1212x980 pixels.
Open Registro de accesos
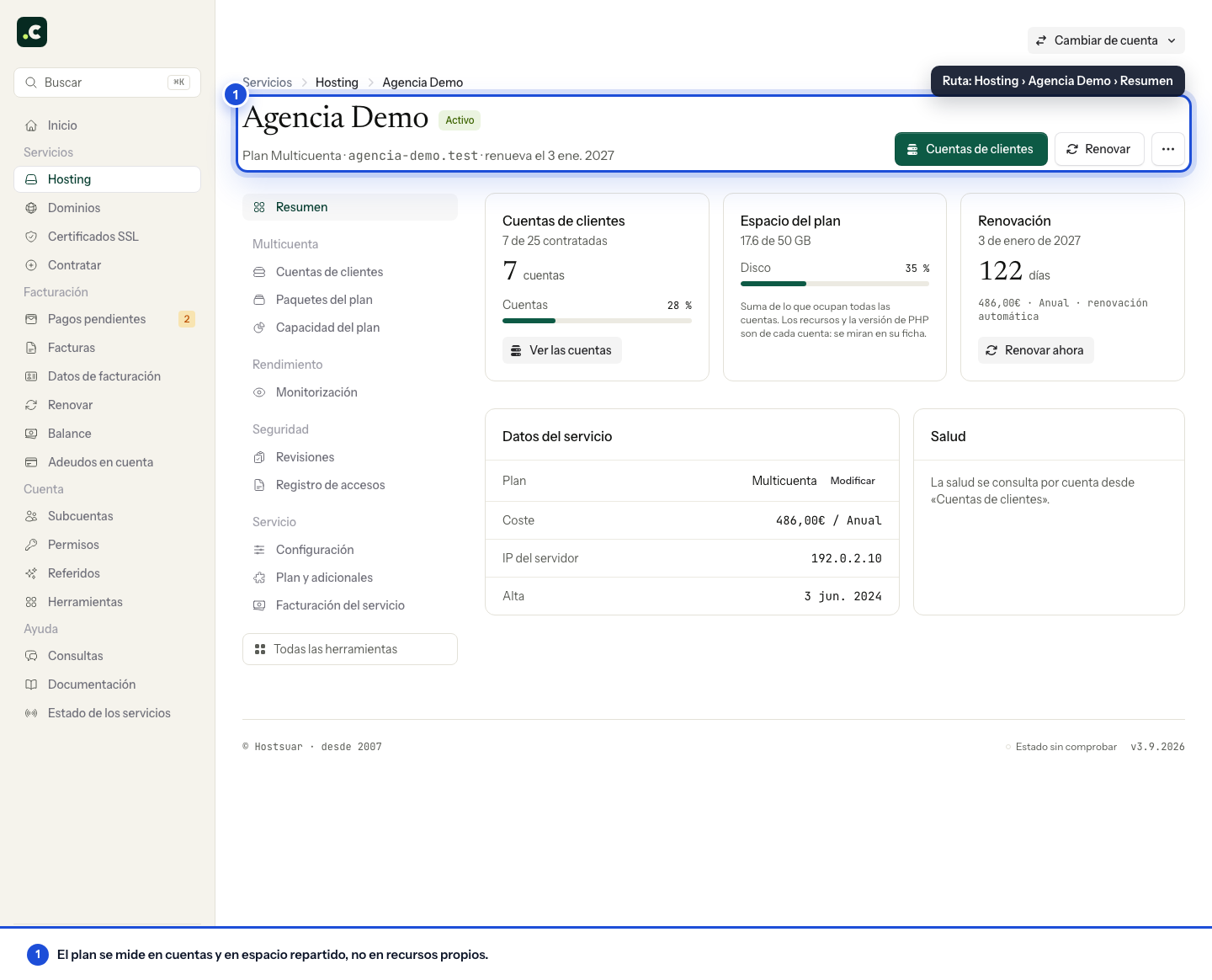(x=350, y=485)
